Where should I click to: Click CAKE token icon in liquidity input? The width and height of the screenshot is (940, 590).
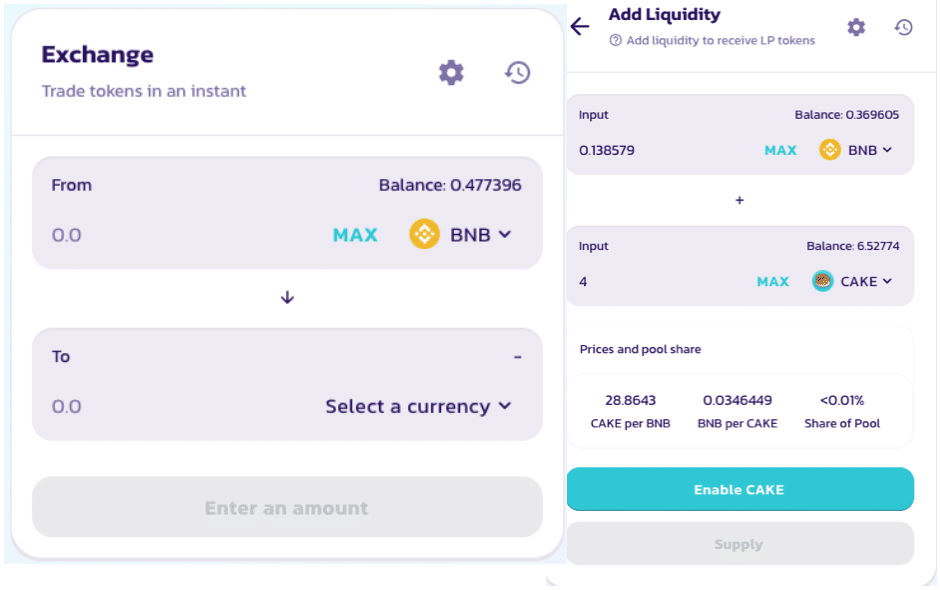[x=823, y=281]
